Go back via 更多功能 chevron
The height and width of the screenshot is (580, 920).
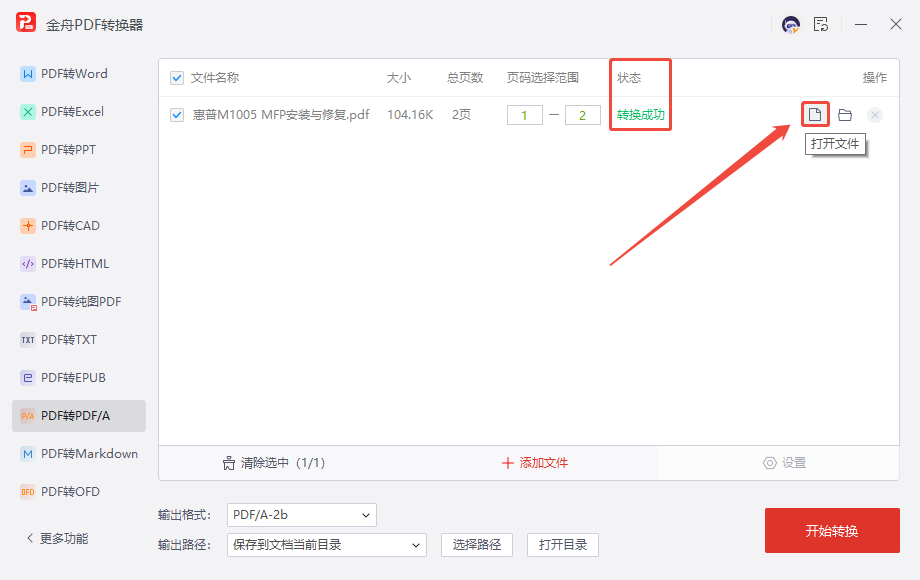[x=30, y=538]
